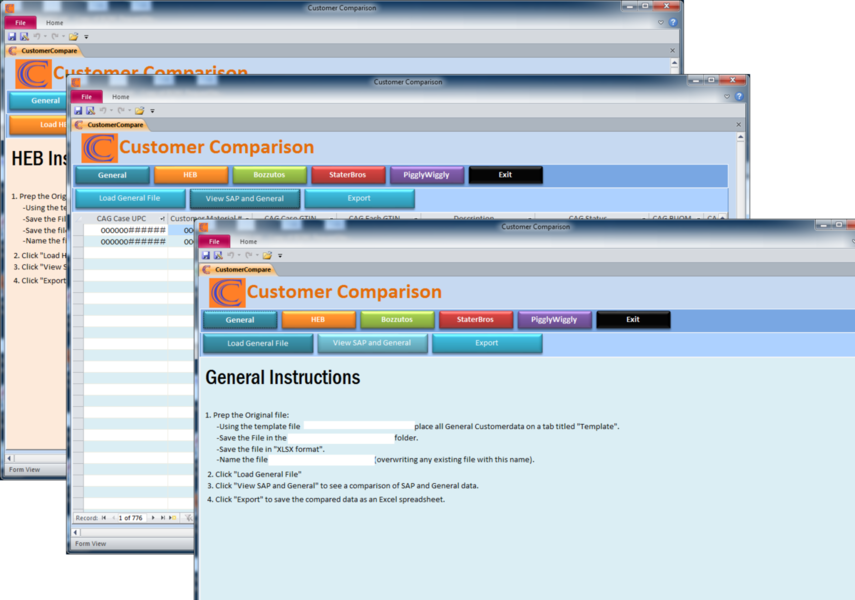Create a new blank record via navigator icon

pos(170,518)
